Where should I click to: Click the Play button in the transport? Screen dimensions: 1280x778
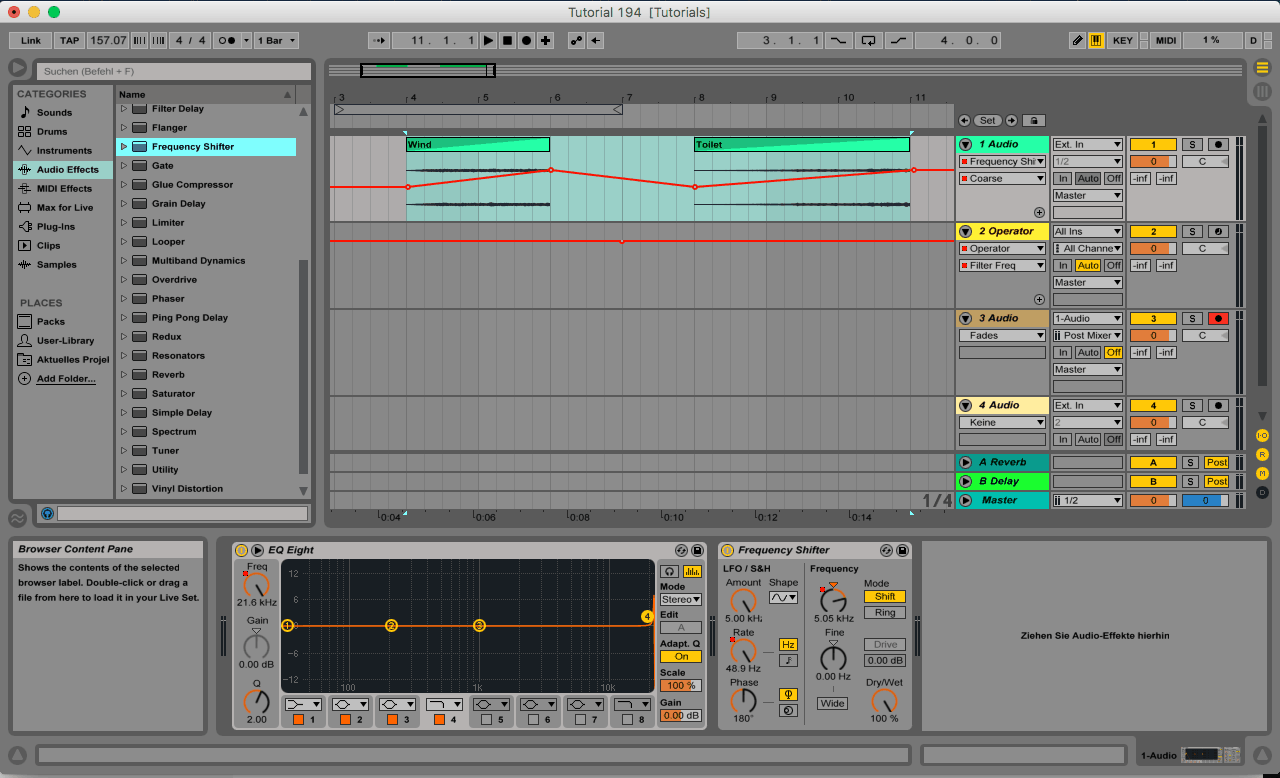(488, 41)
